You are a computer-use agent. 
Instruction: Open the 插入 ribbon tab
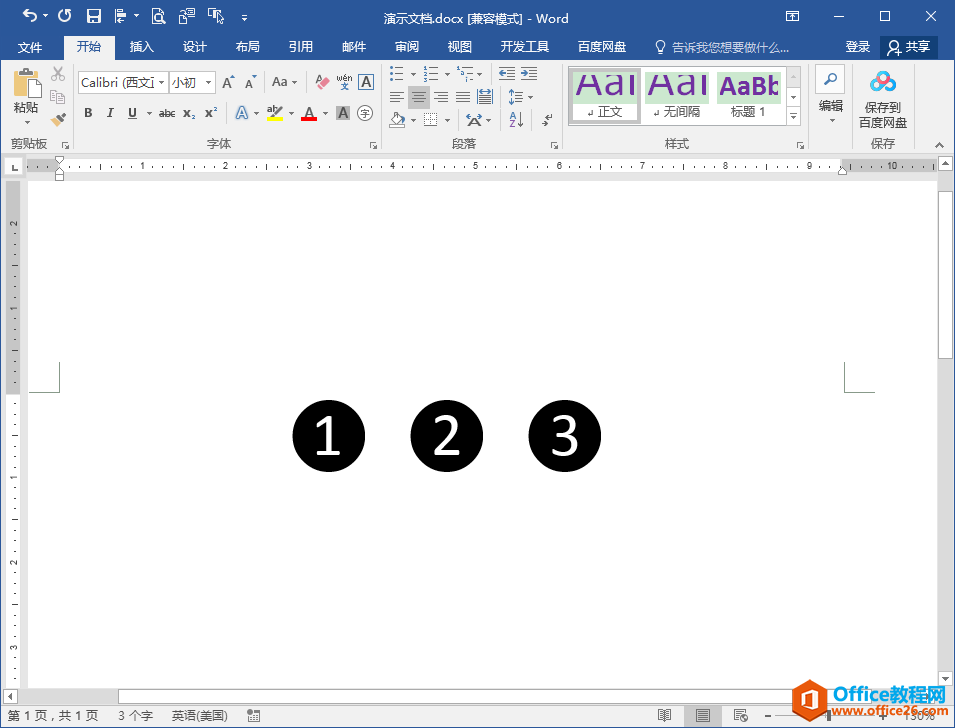coord(142,47)
